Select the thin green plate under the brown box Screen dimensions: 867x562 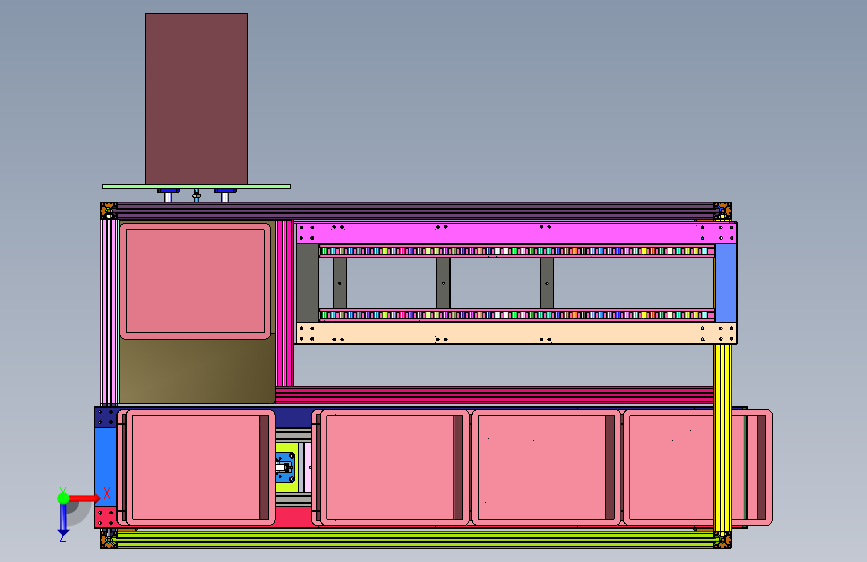[x=196, y=187]
